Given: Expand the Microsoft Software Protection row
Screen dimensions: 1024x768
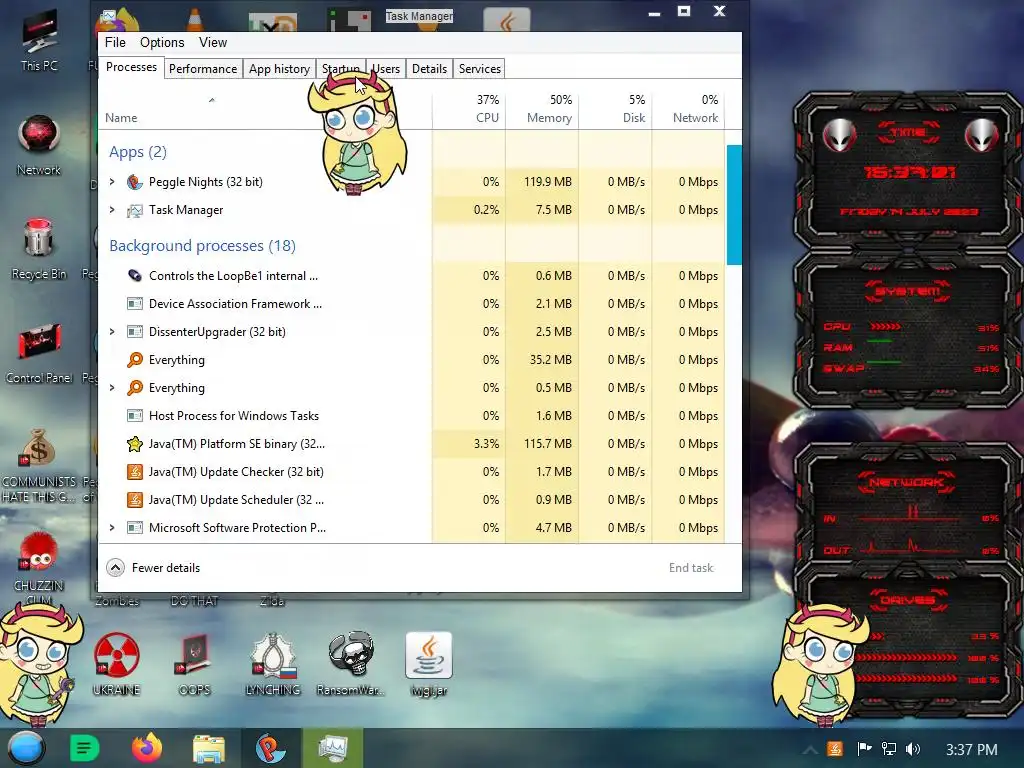Looking at the screenshot, I should tap(112, 528).
